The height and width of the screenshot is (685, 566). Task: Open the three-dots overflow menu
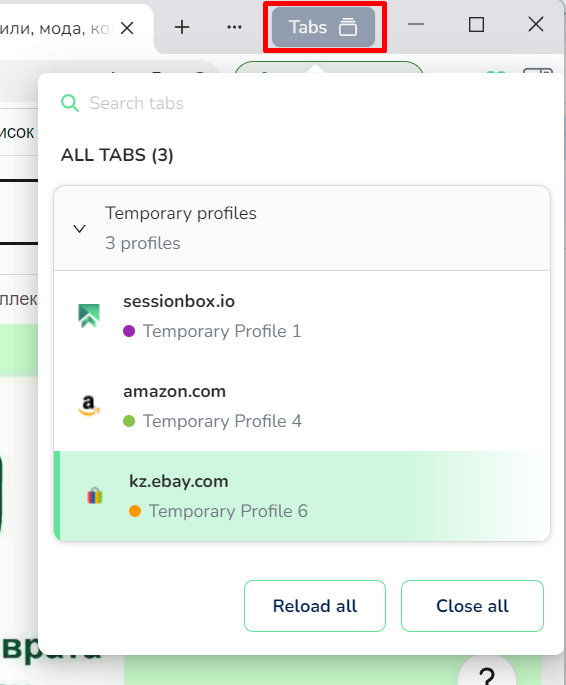234,28
